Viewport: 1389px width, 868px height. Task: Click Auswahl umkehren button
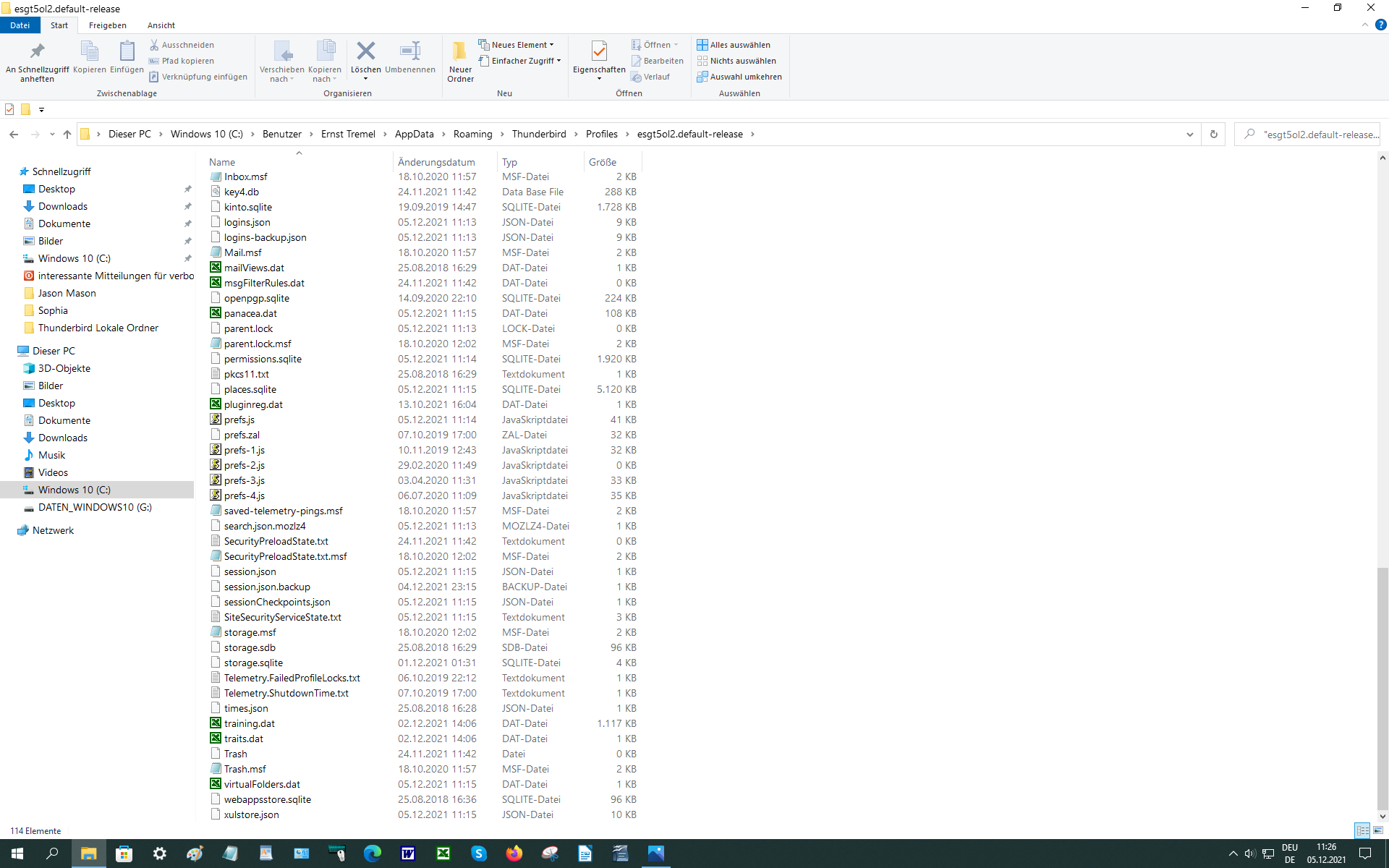click(739, 77)
